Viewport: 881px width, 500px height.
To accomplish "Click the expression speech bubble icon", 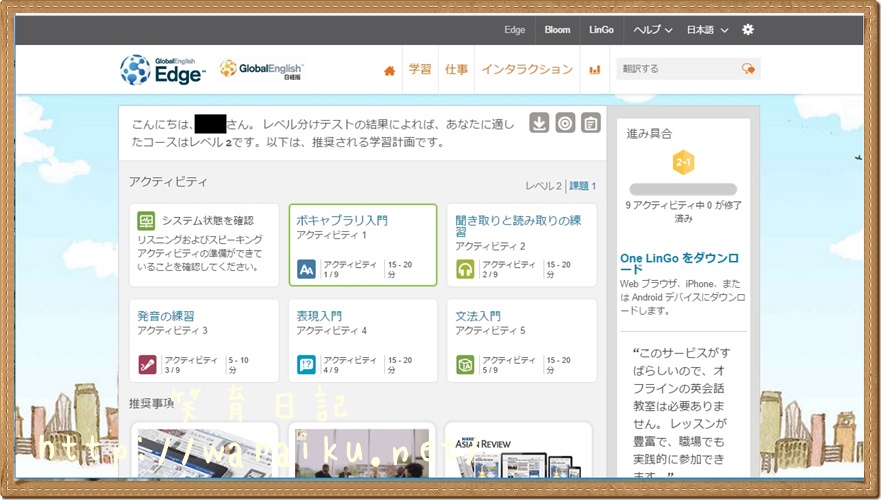I will pyautogui.click(x=306, y=365).
